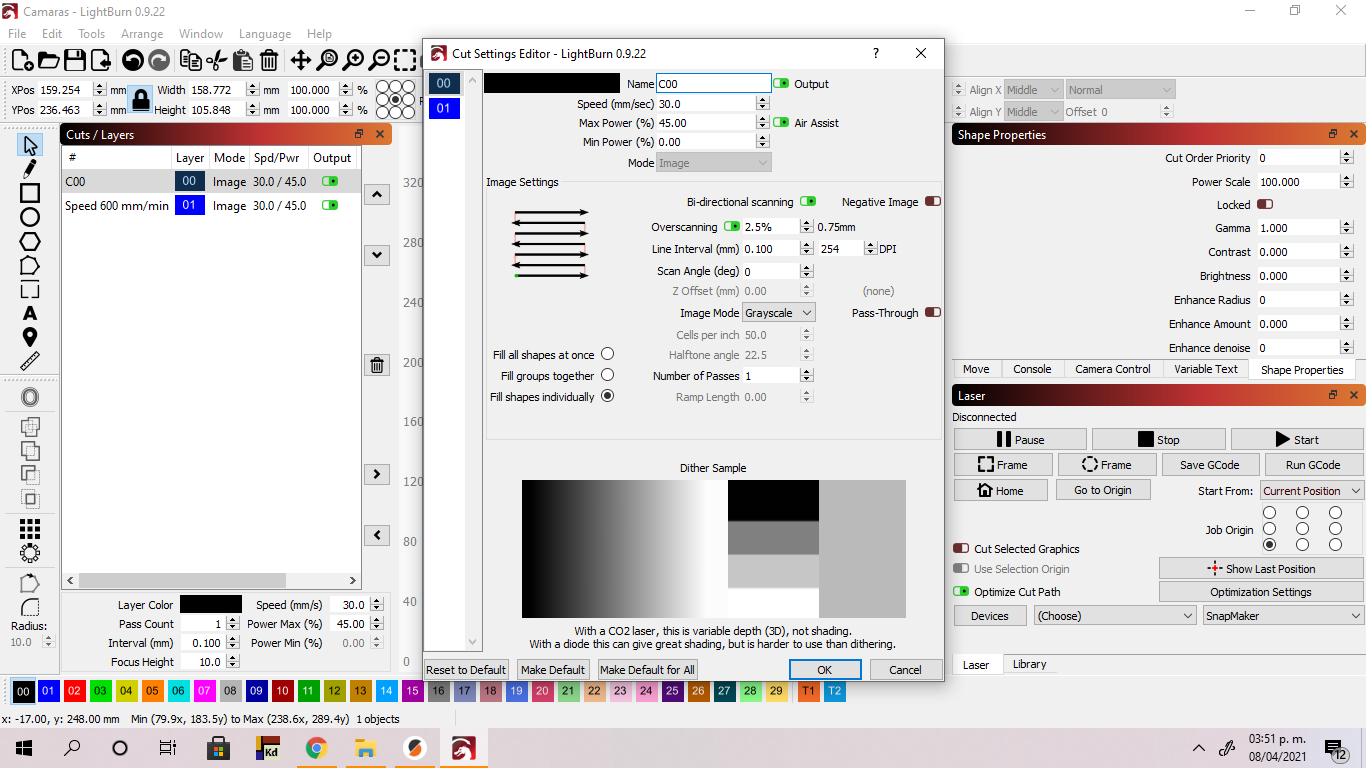This screenshot has height=768, width=1366.
Task: Toggle the aspect ratio lock icon
Action: pyautogui.click(x=140, y=99)
